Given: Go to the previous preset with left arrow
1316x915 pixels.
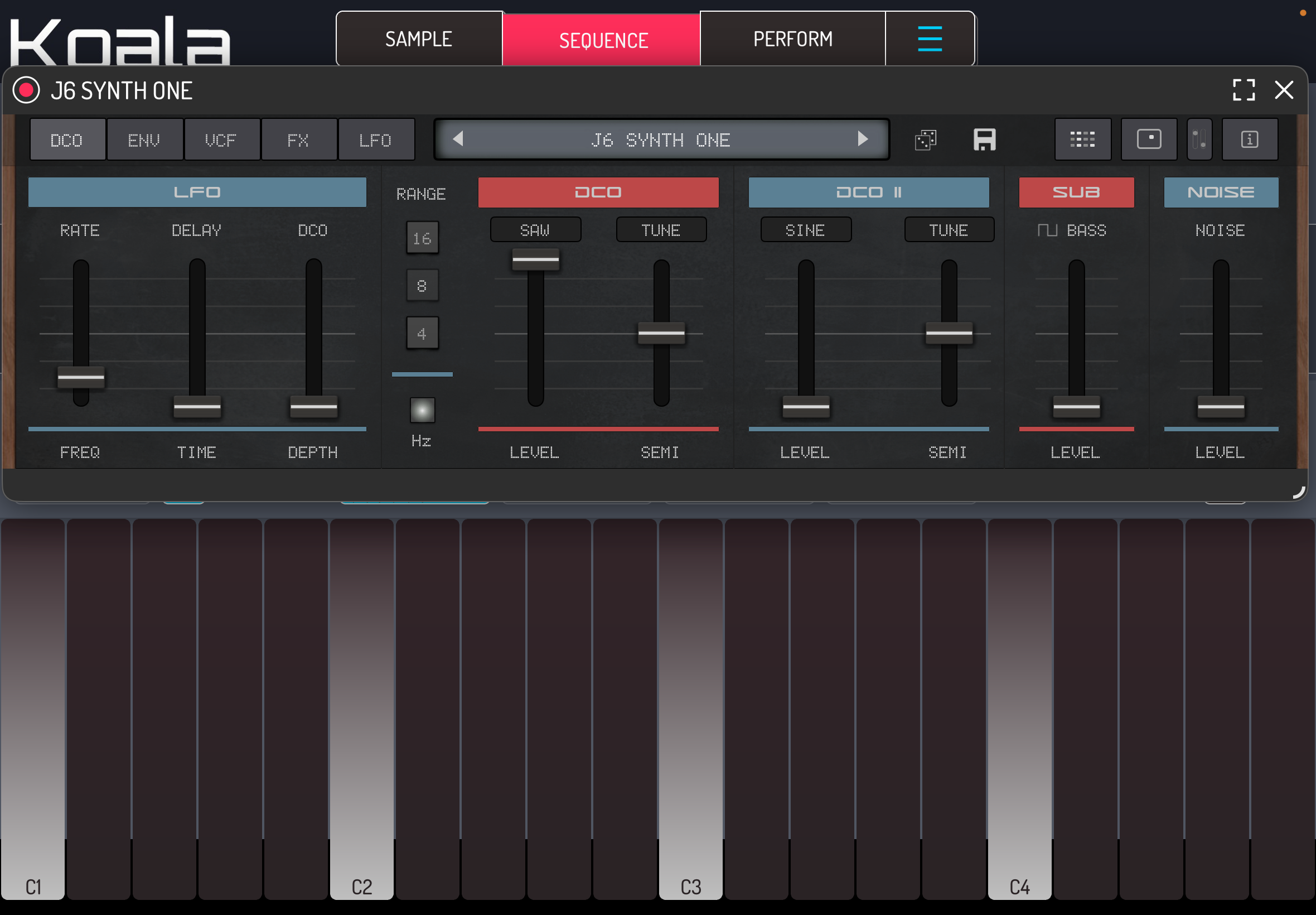Looking at the screenshot, I should point(458,139).
